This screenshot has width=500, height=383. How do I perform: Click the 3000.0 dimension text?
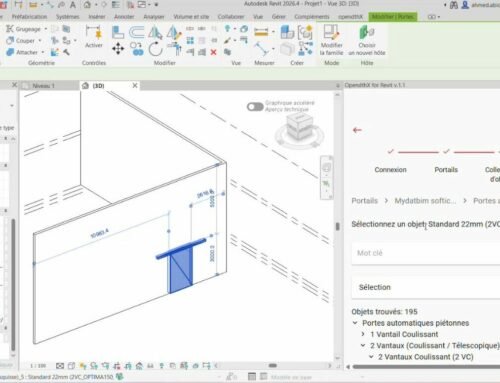pyautogui.click(x=212, y=253)
